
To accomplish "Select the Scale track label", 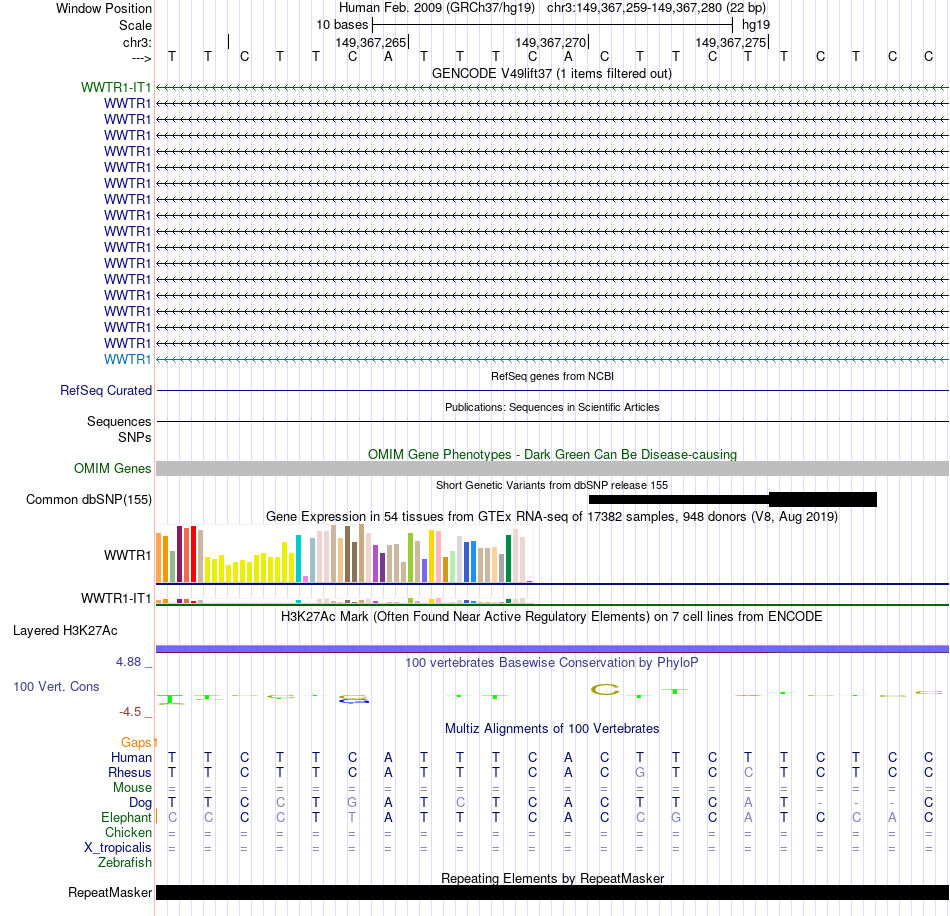I will pos(135,25).
